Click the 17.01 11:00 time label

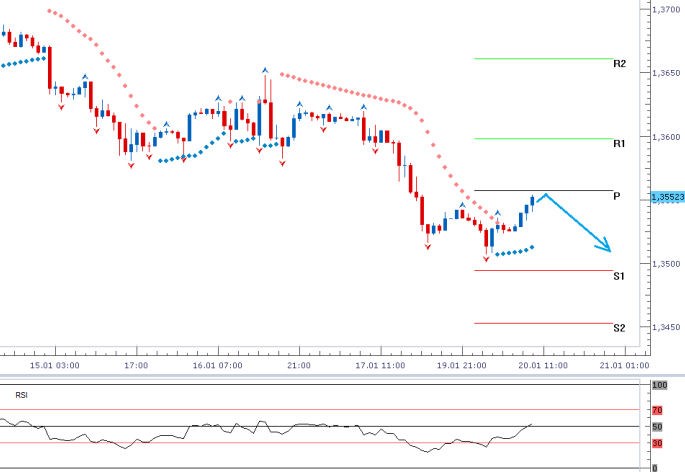380,365
